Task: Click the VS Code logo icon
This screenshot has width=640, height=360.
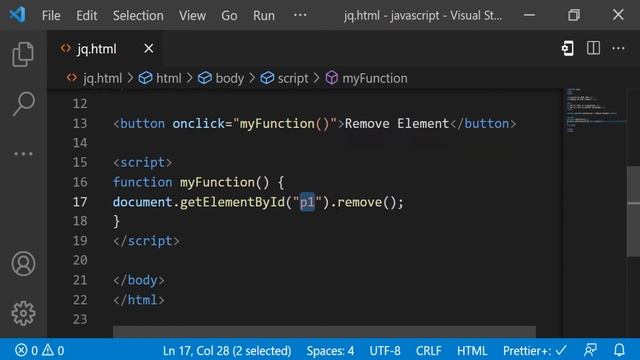Action: coord(18,15)
